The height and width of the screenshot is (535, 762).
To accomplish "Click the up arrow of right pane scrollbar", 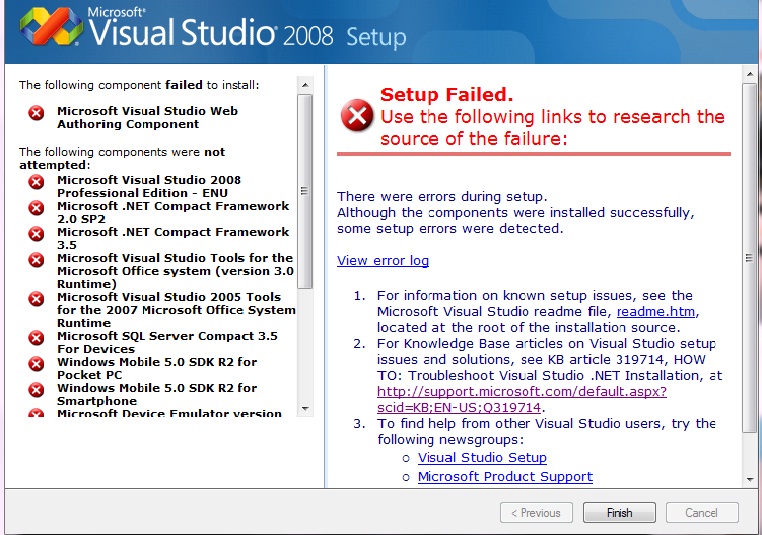I will tap(750, 74).
